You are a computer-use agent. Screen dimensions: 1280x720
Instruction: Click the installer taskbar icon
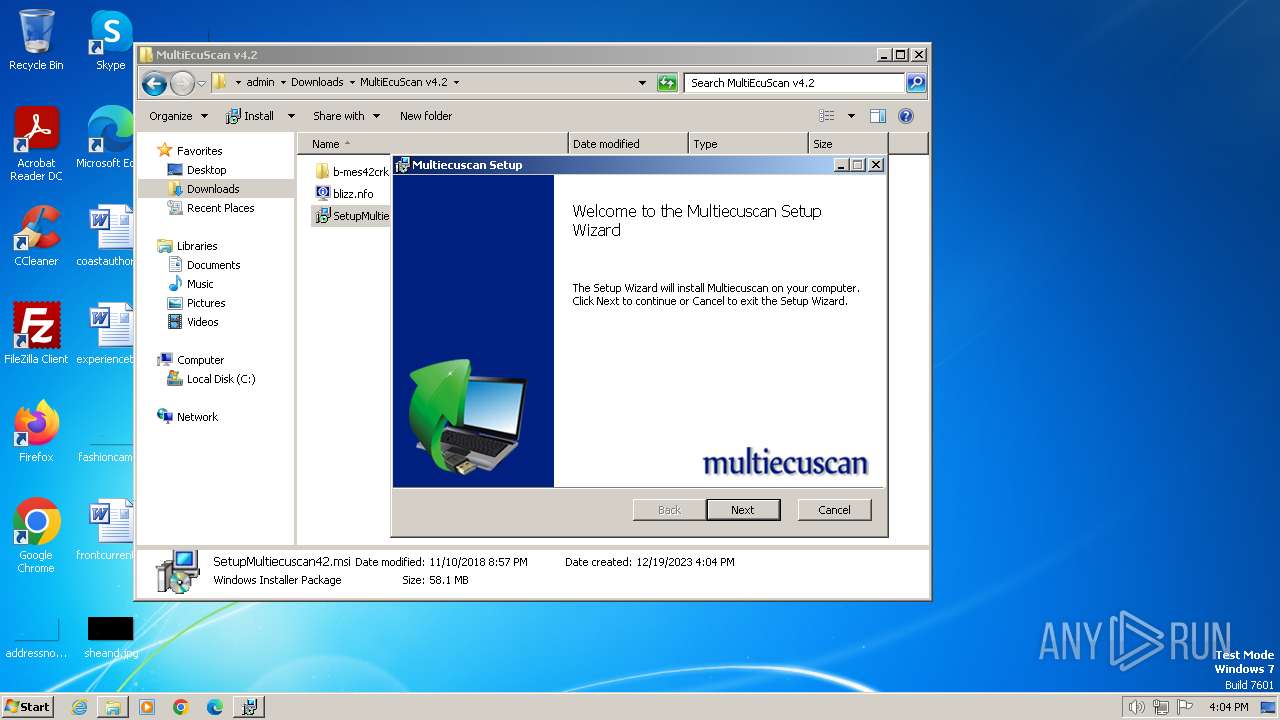pyautogui.click(x=249, y=707)
